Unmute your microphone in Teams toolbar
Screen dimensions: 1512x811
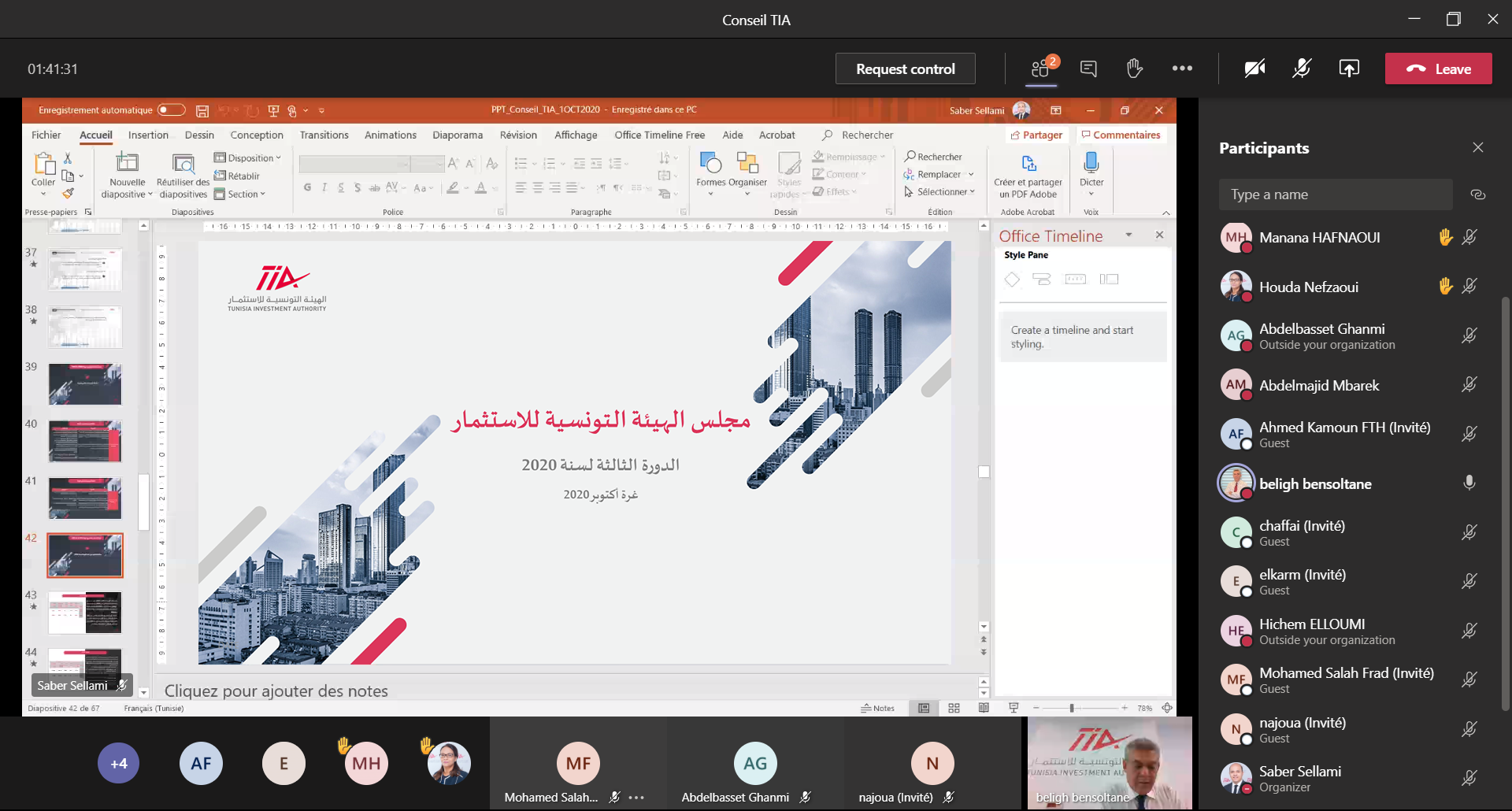click(1302, 69)
